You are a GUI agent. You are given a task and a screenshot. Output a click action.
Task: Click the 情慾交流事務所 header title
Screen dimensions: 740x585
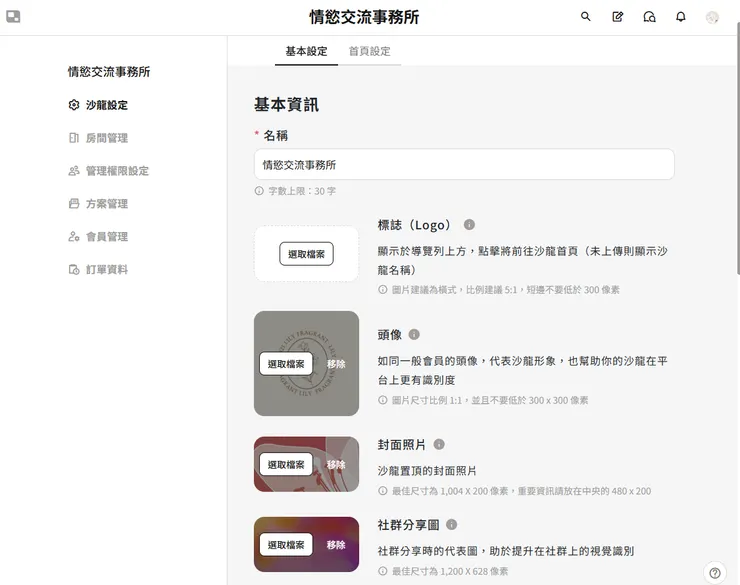coord(364,17)
